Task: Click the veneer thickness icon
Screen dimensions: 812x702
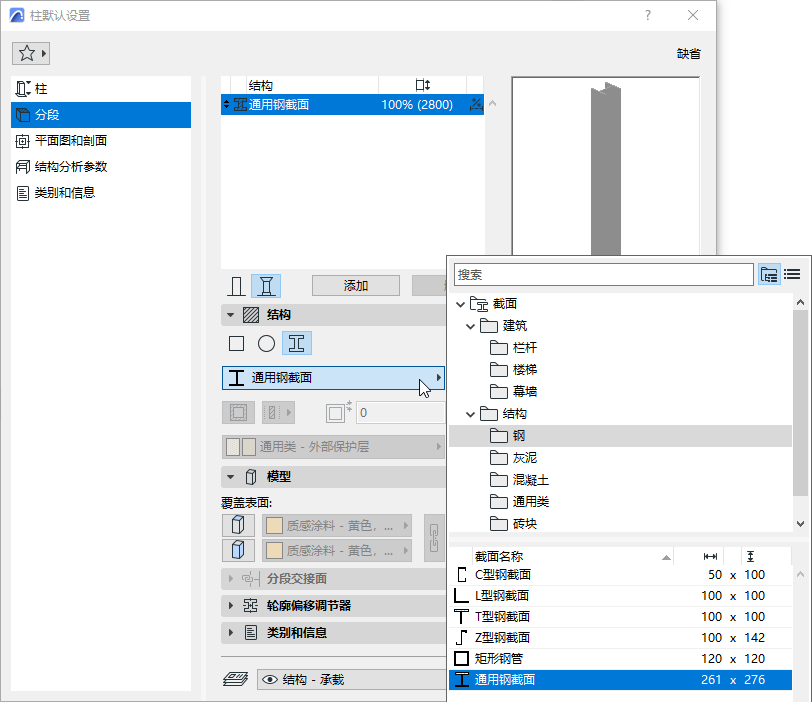Action: (x=338, y=412)
